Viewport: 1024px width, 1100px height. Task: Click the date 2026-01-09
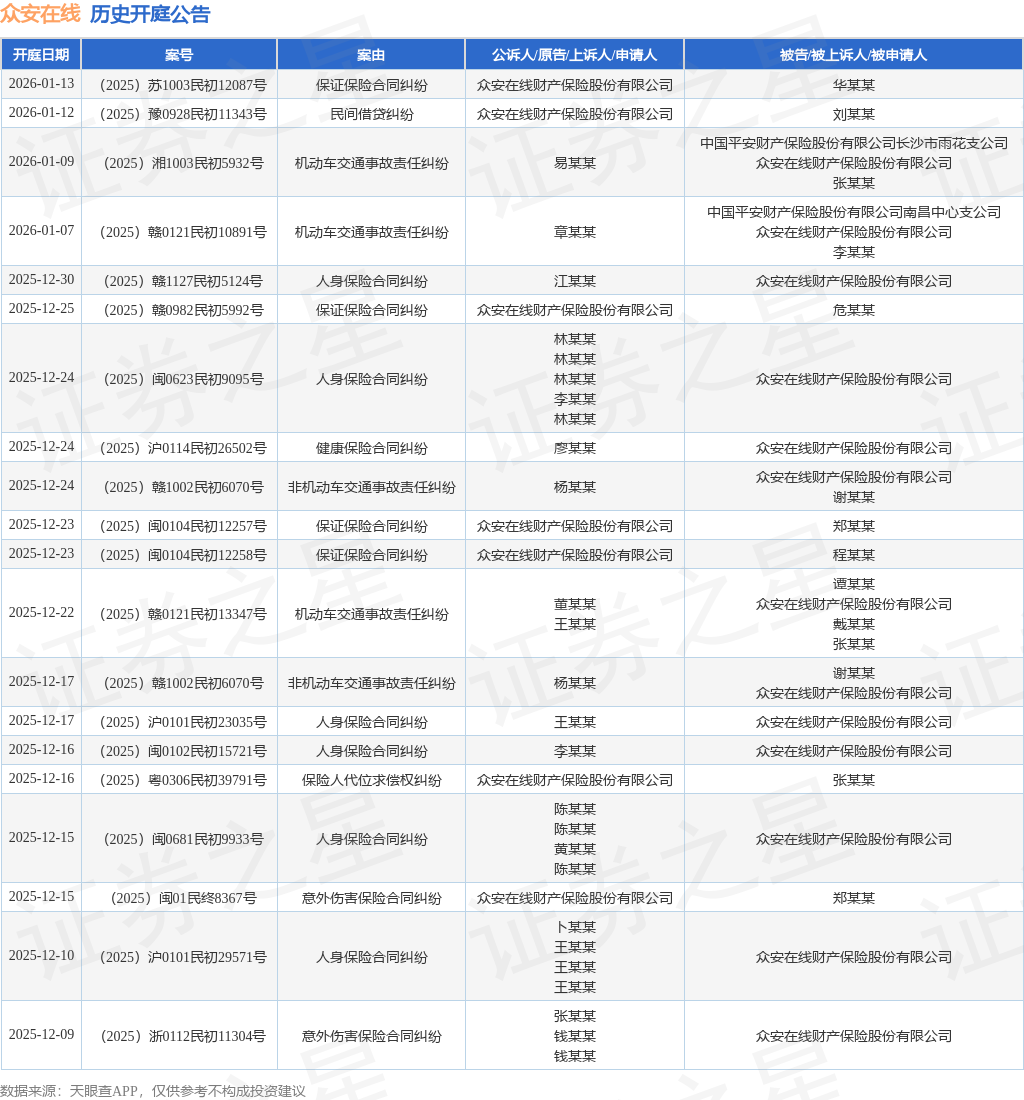click(41, 161)
